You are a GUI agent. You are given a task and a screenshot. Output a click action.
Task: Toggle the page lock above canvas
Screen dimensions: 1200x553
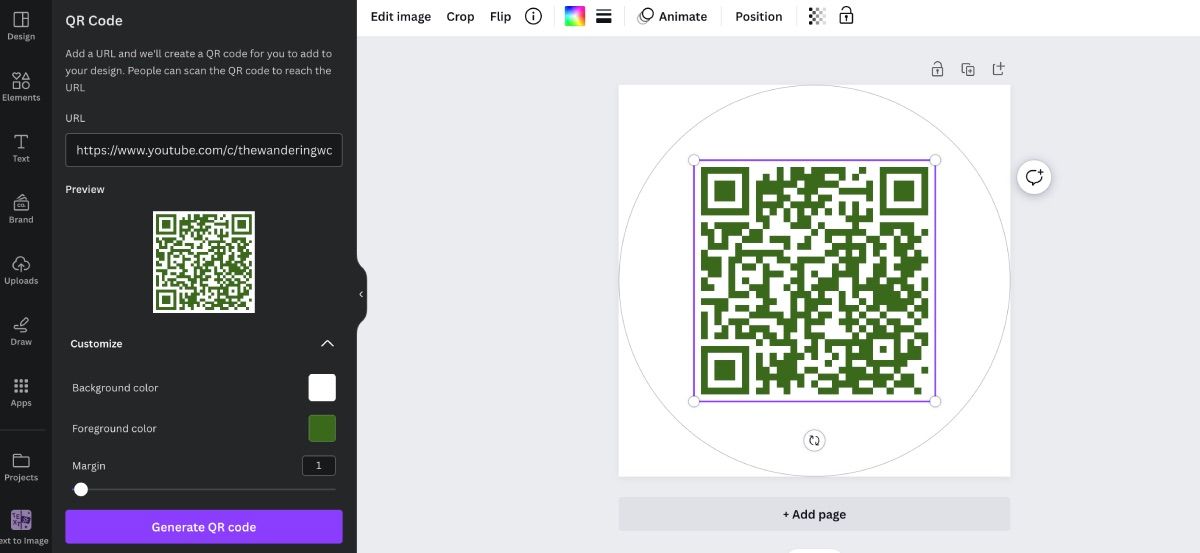[937, 69]
